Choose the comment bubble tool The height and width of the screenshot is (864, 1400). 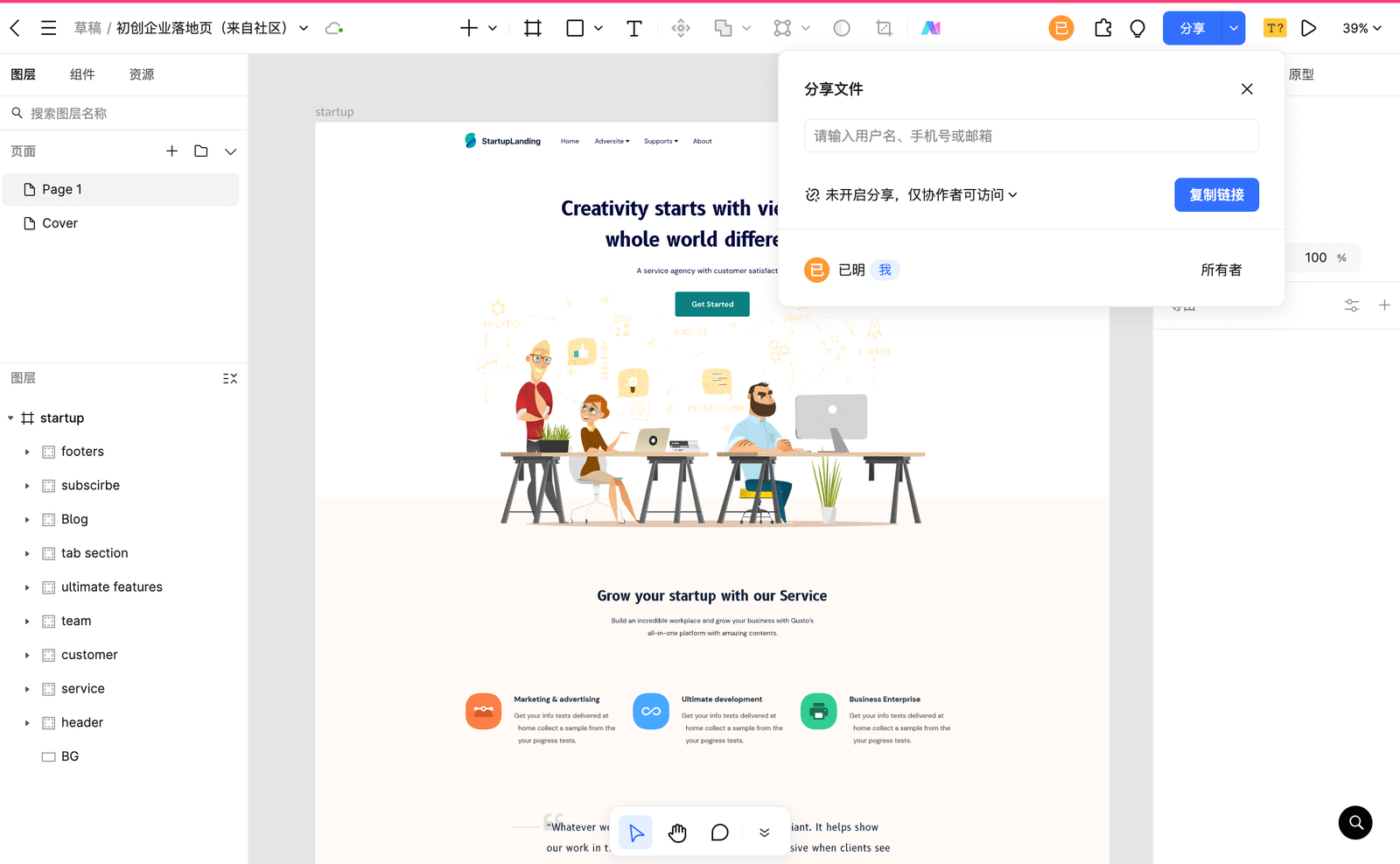pyautogui.click(x=719, y=832)
